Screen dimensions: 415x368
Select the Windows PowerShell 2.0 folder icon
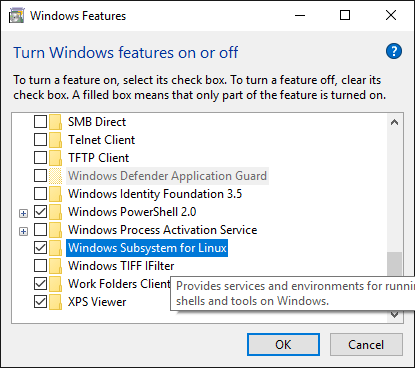point(55,212)
